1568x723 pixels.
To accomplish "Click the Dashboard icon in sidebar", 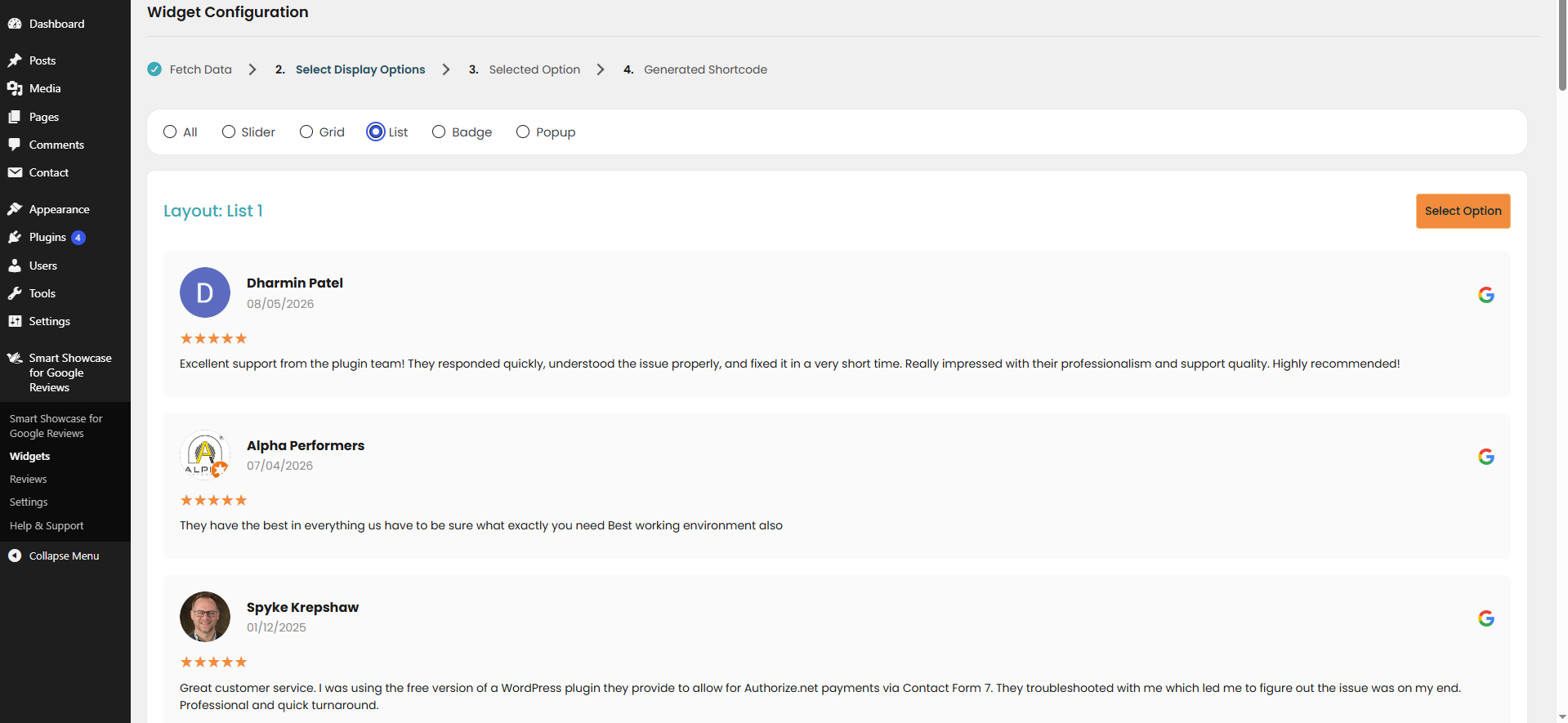I will (x=15, y=24).
